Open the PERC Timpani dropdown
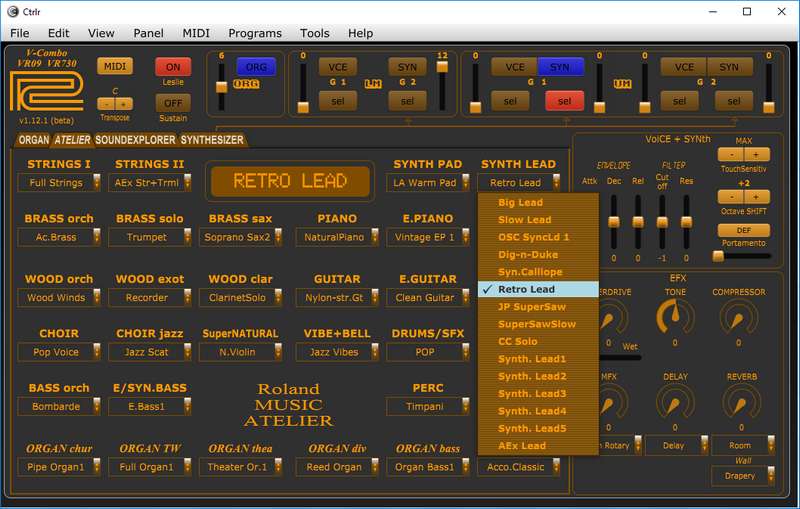 428,406
